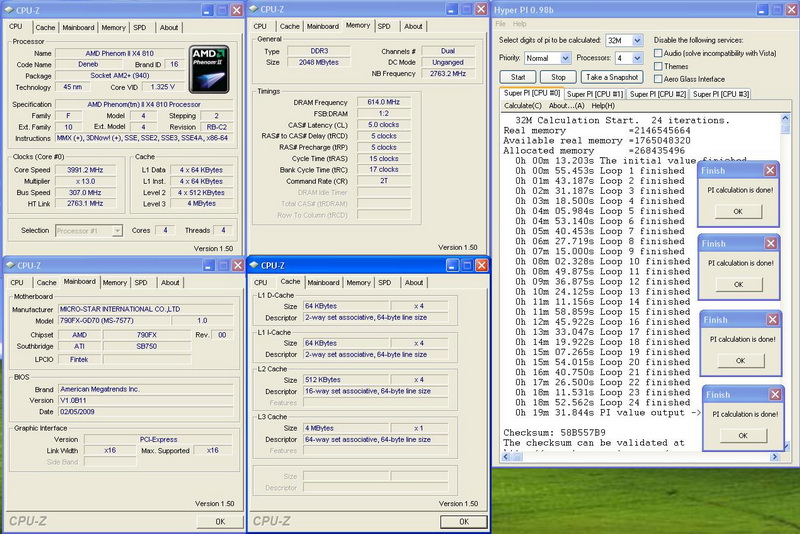Click the Start button in Hyper PI
The height and width of the screenshot is (534, 800).
(517, 77)
